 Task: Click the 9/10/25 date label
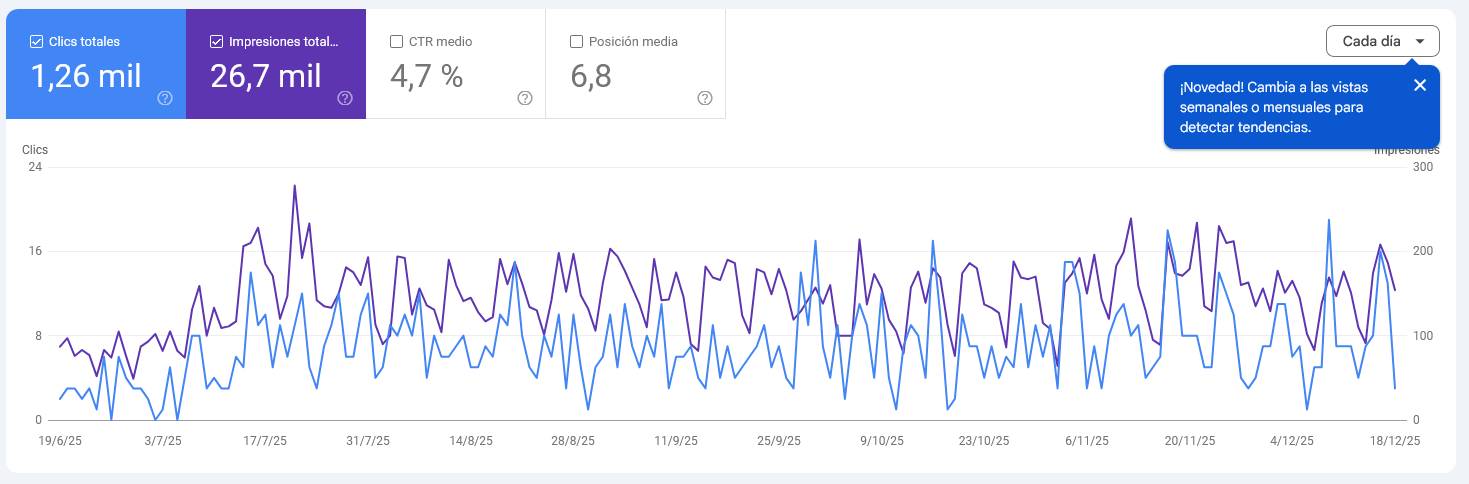(883, 440)
